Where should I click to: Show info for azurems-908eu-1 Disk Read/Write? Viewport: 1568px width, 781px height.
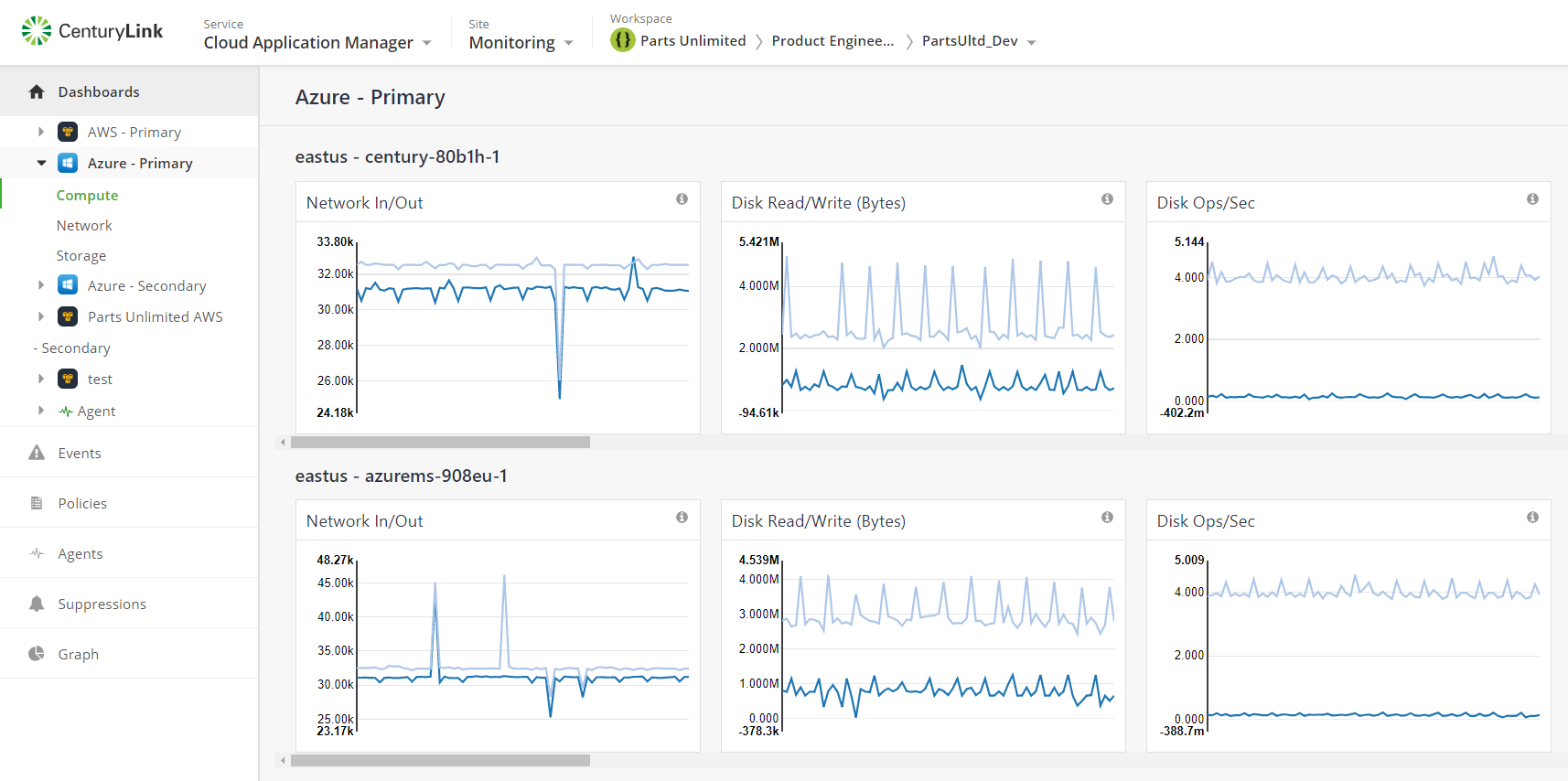(x=1107, y=517)
